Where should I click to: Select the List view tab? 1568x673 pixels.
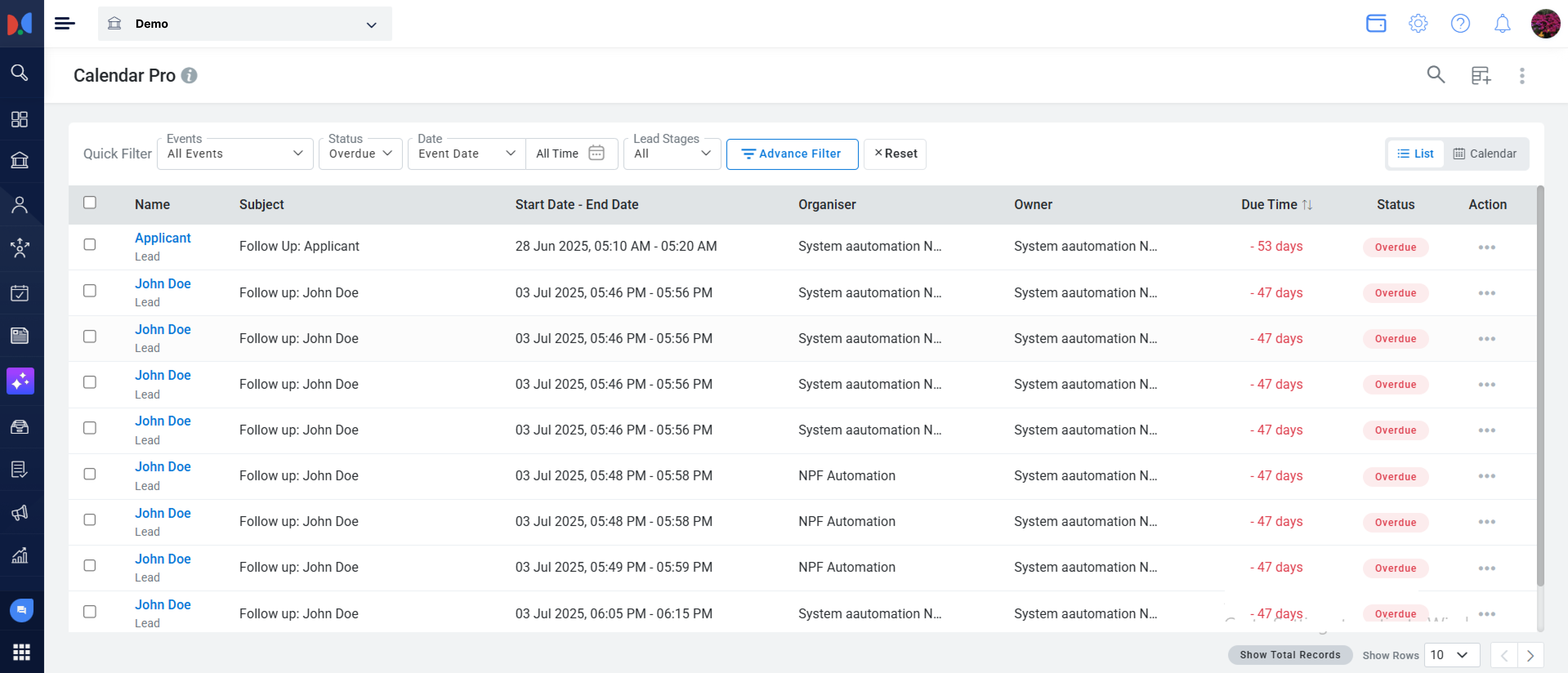[1415, 154]
